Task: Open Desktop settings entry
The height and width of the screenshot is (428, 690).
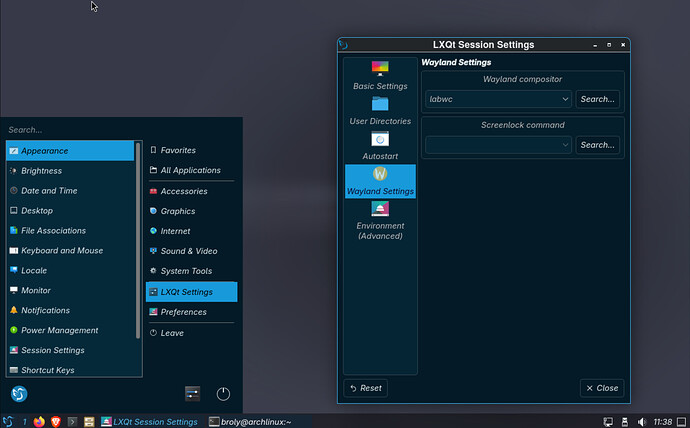Action: point(70,211)
